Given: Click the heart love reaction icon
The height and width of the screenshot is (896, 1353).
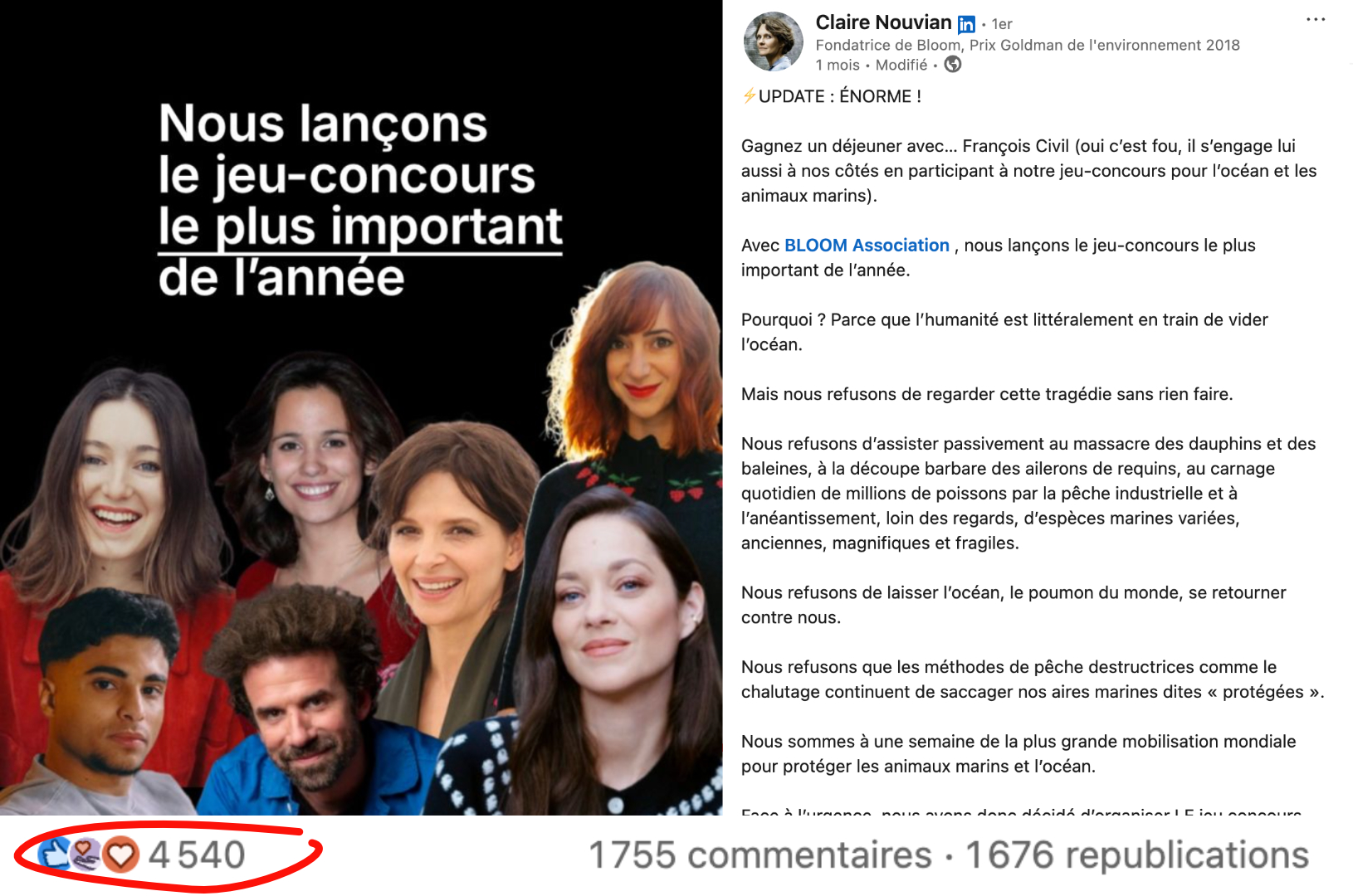Looking at the screenshot, I should tap(121, 855).
